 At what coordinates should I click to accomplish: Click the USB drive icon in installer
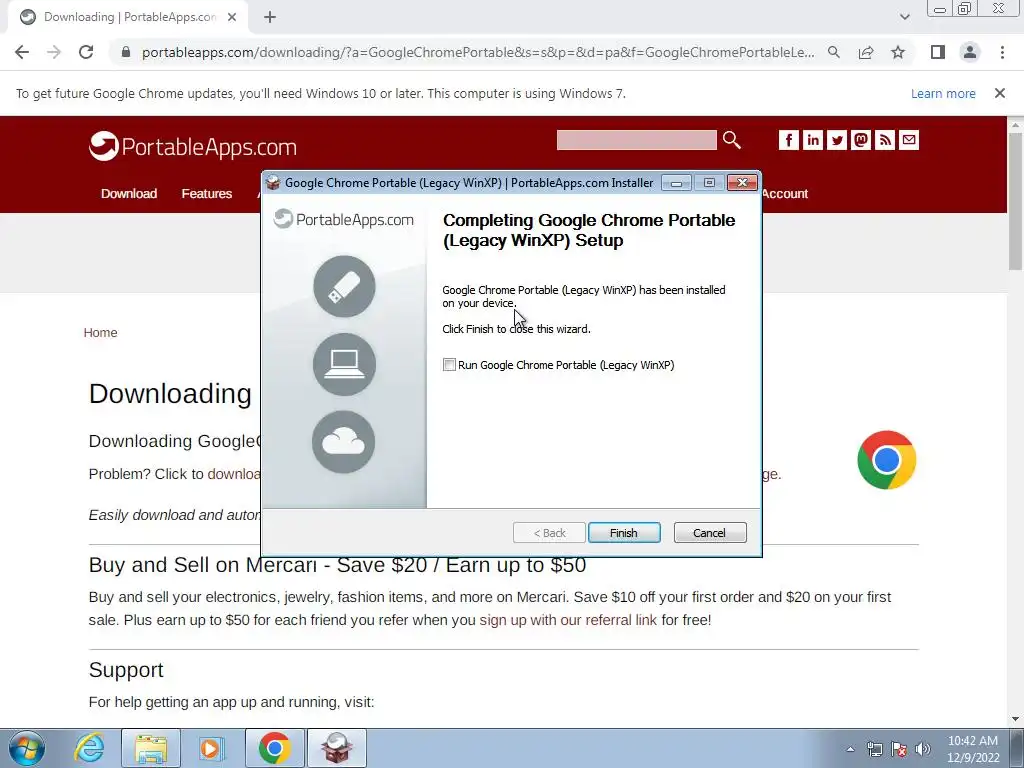pos(344,286)
